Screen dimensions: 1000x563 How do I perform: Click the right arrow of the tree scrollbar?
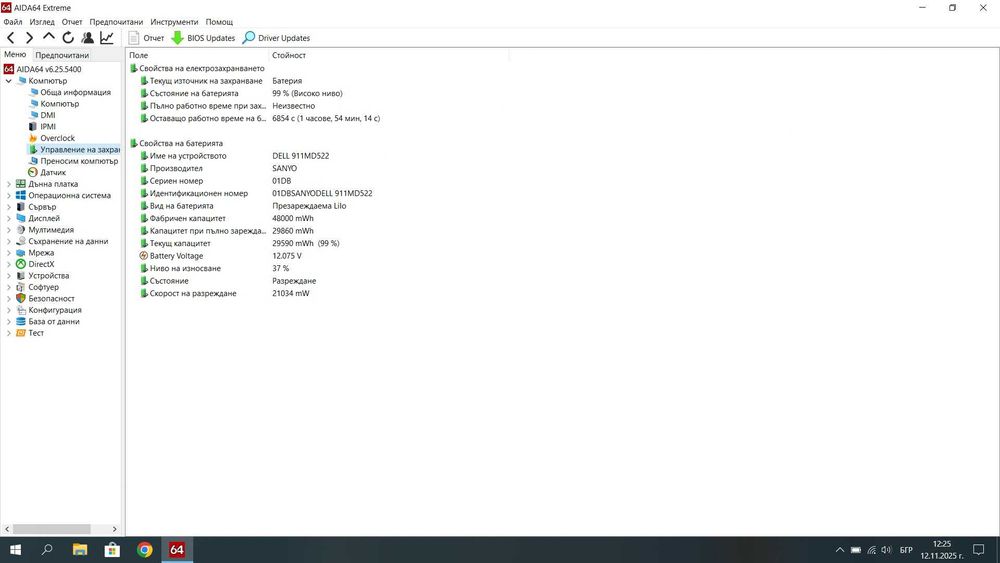pyautogui.click(x=115, y=529)
